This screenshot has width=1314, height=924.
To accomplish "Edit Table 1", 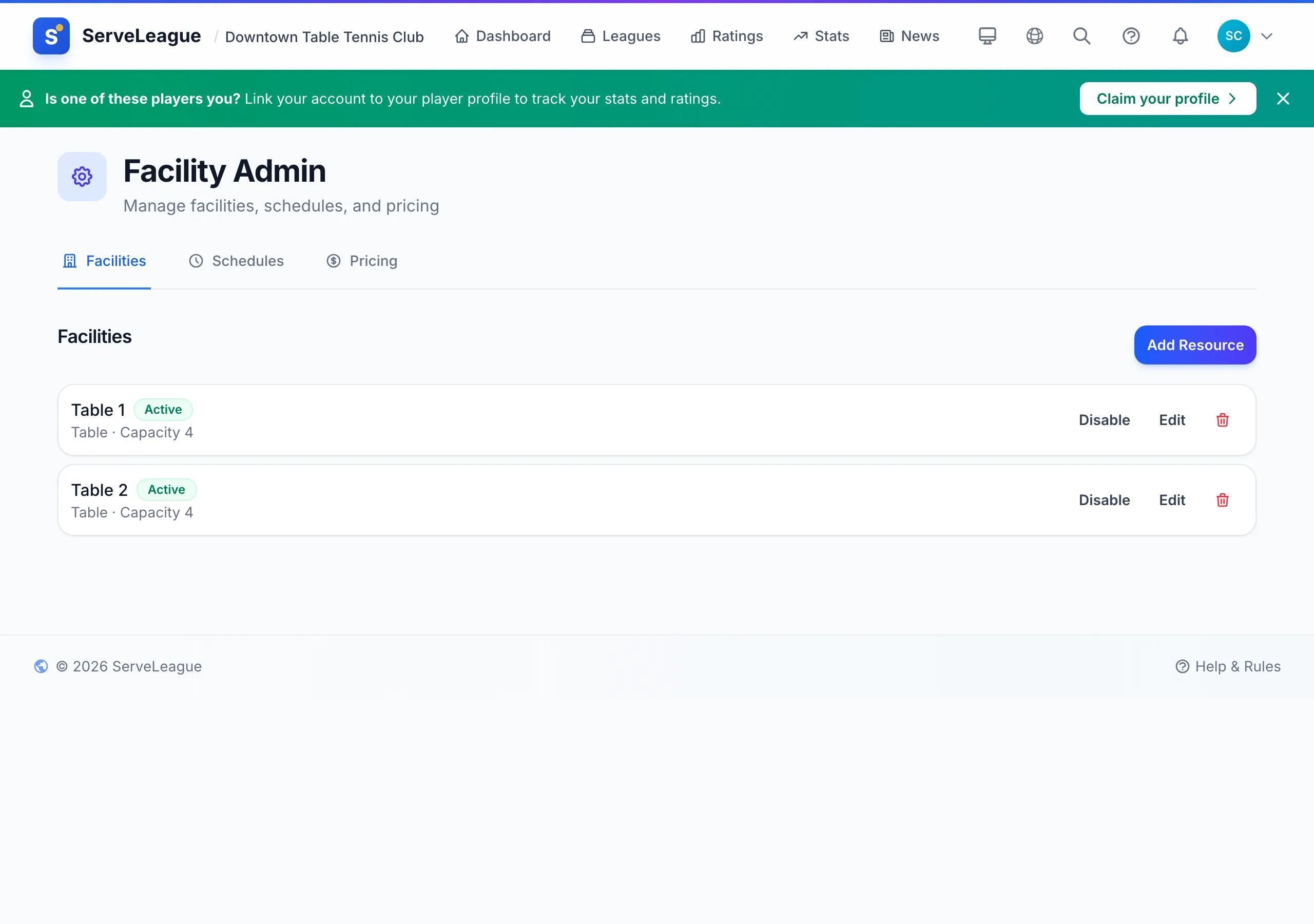I will [1171, 419].
